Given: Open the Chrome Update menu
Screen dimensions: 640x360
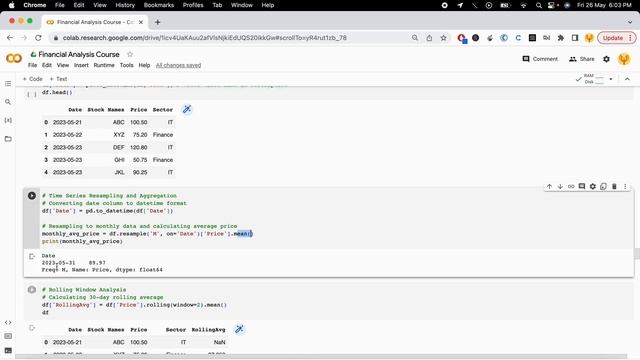Looking at the screenshot, I should pos(616,38).
